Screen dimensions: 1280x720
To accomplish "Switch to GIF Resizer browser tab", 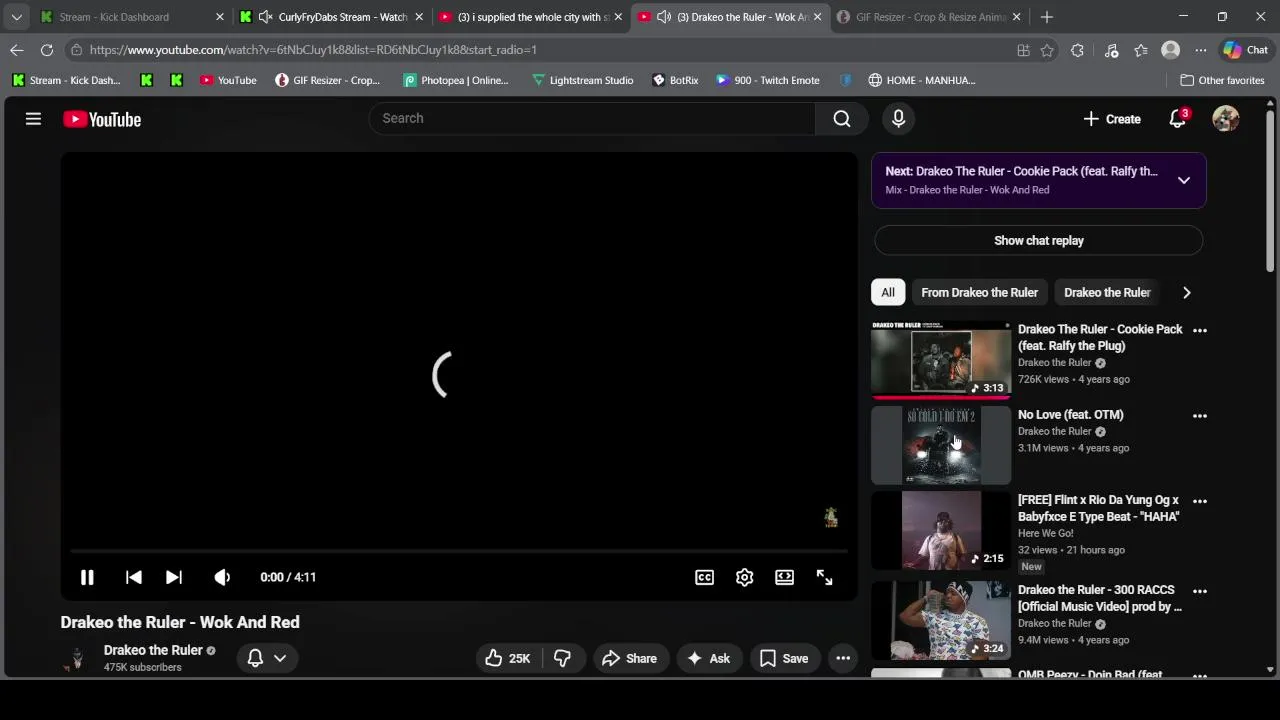I will click(x=930, y=17).
